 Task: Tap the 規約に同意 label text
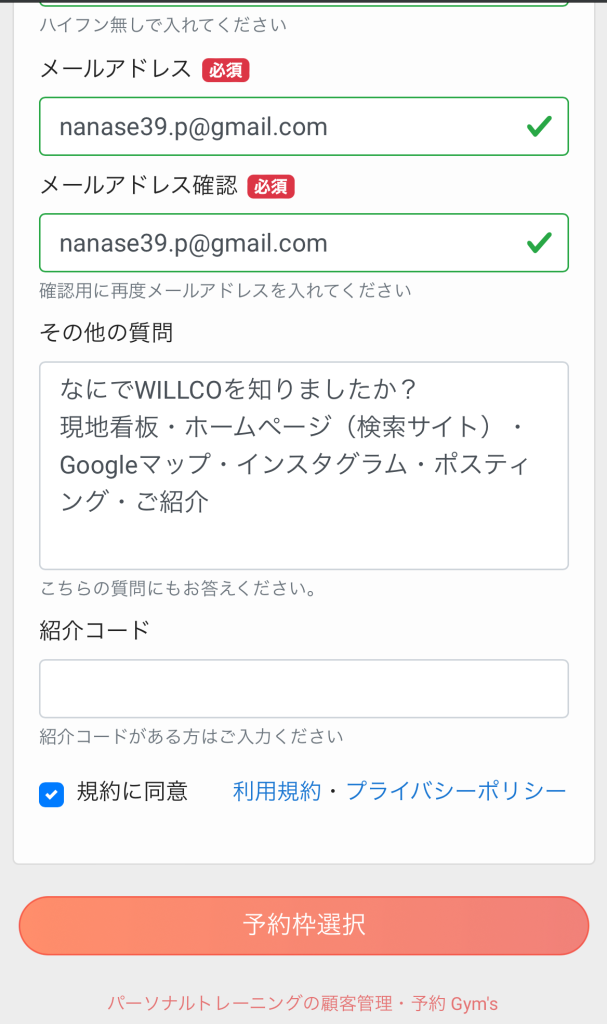pos(132,792)
